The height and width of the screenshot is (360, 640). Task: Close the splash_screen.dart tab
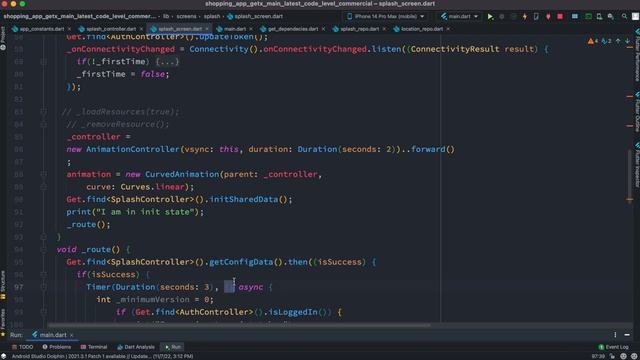pos(207,29)
